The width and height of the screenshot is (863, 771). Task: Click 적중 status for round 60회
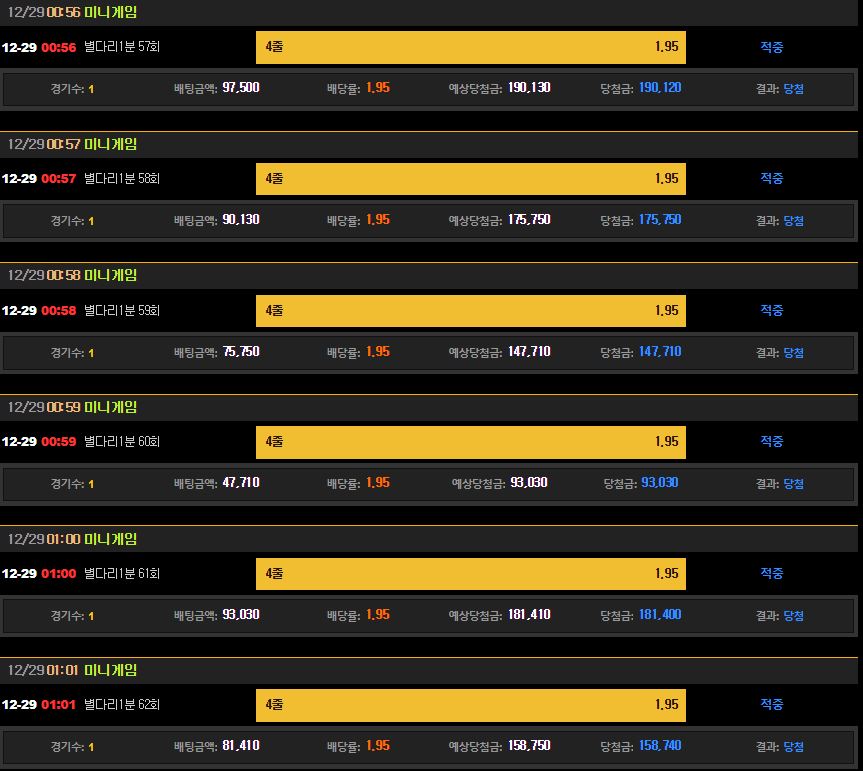pos(771,442)
